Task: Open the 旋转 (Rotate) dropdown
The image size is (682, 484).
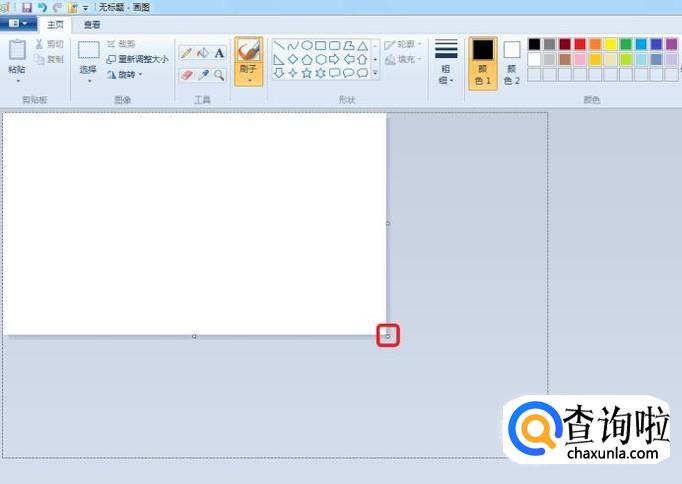Action: point(125,74)
